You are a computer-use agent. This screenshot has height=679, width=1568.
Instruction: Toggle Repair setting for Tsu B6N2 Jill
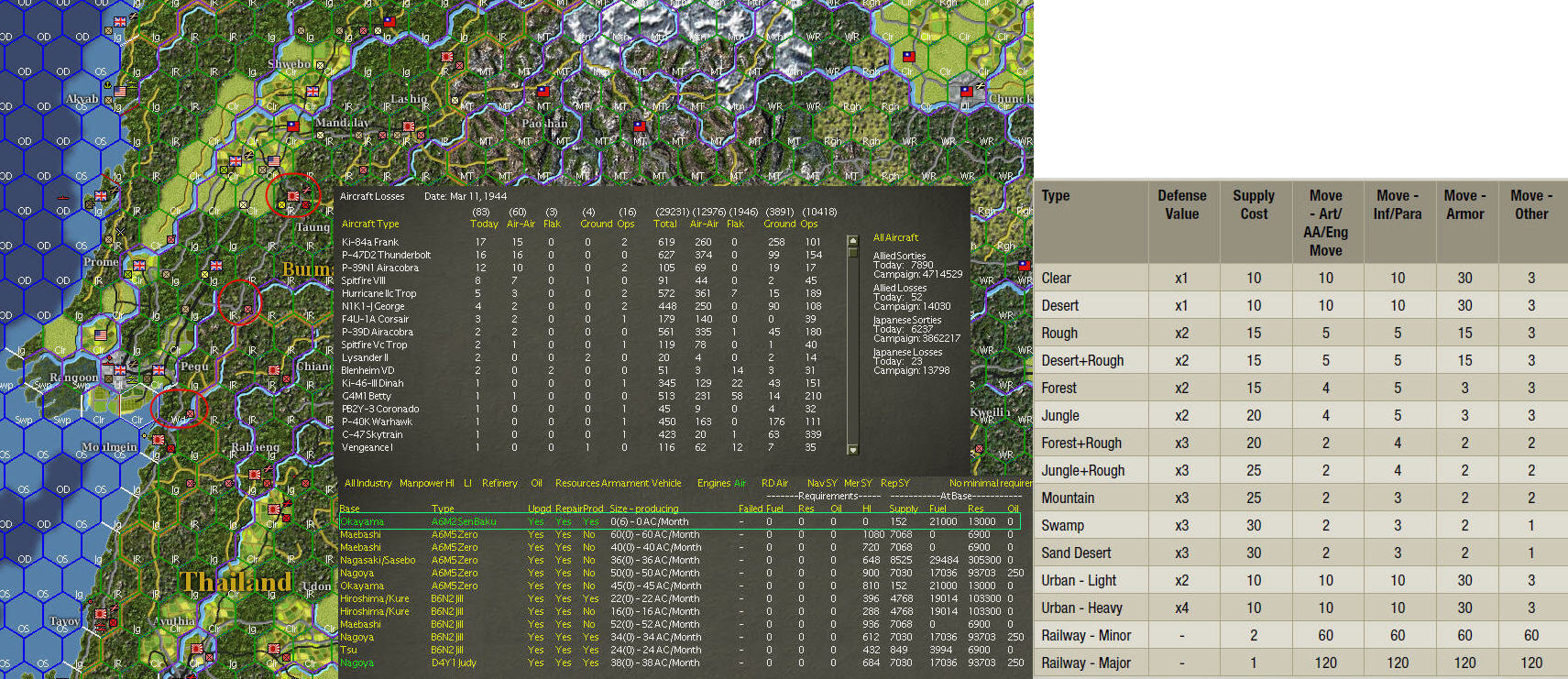[564, 650]
